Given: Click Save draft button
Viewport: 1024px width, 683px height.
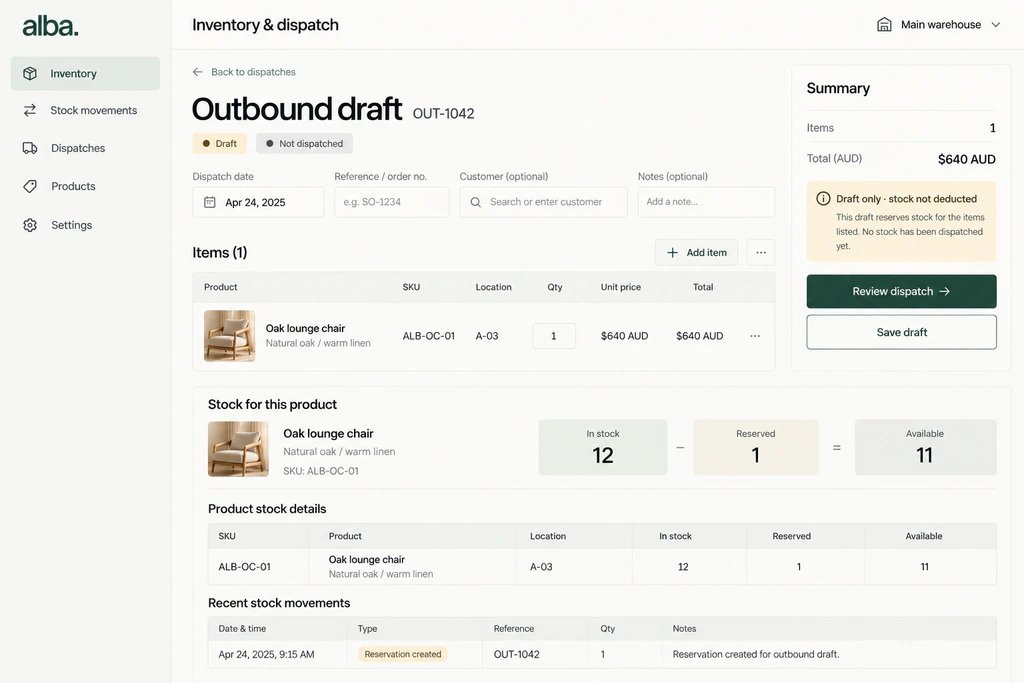Looking at the screenshot, I should click(x=901, y=332).
